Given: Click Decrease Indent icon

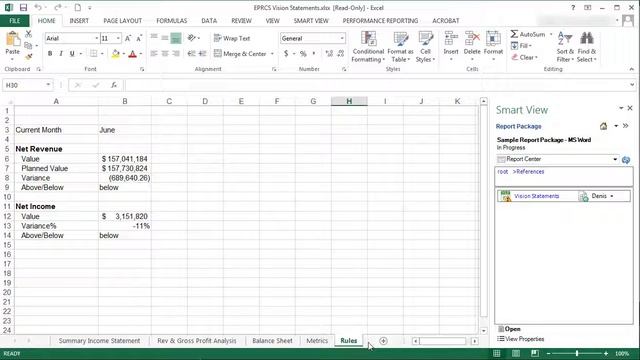Looking at the screenshot, I should [191, 53].
